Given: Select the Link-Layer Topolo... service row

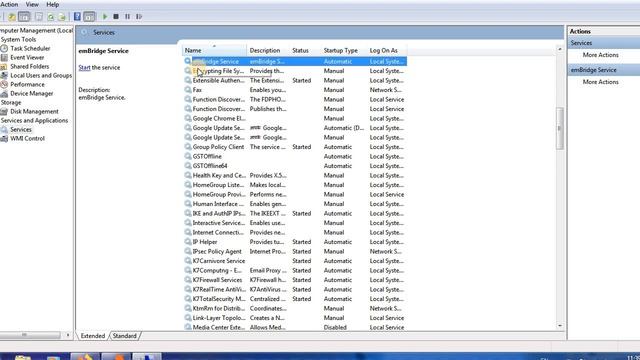Looking at the screenshot, I should click(x=295, y=318).
